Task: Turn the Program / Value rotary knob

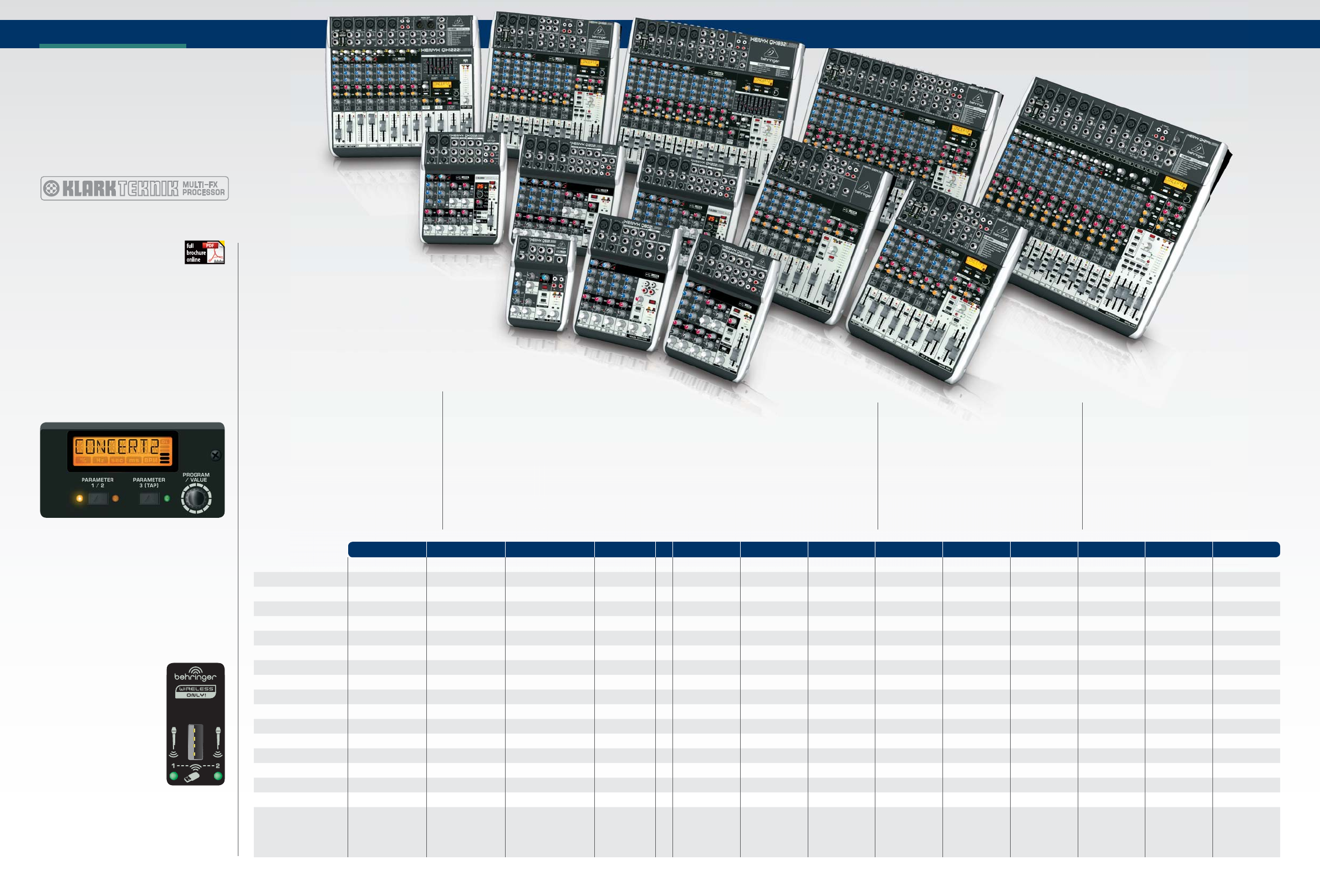Action: click(196, 499)
